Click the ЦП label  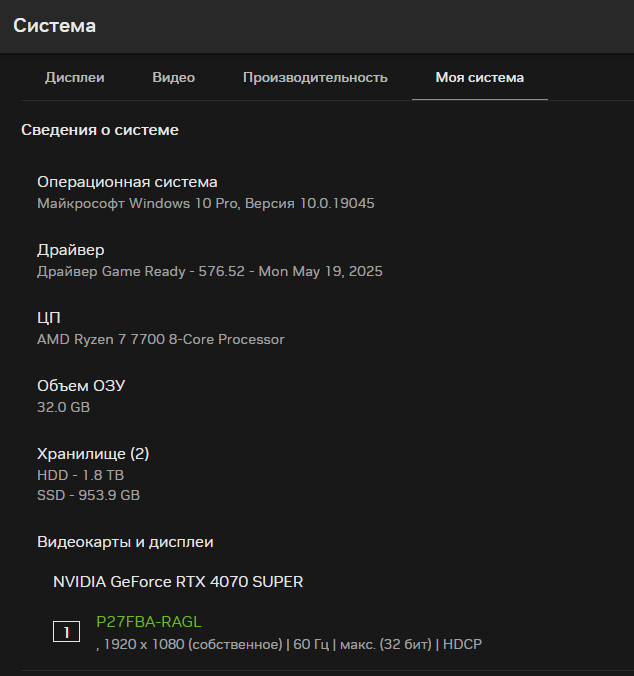[49, 318]
